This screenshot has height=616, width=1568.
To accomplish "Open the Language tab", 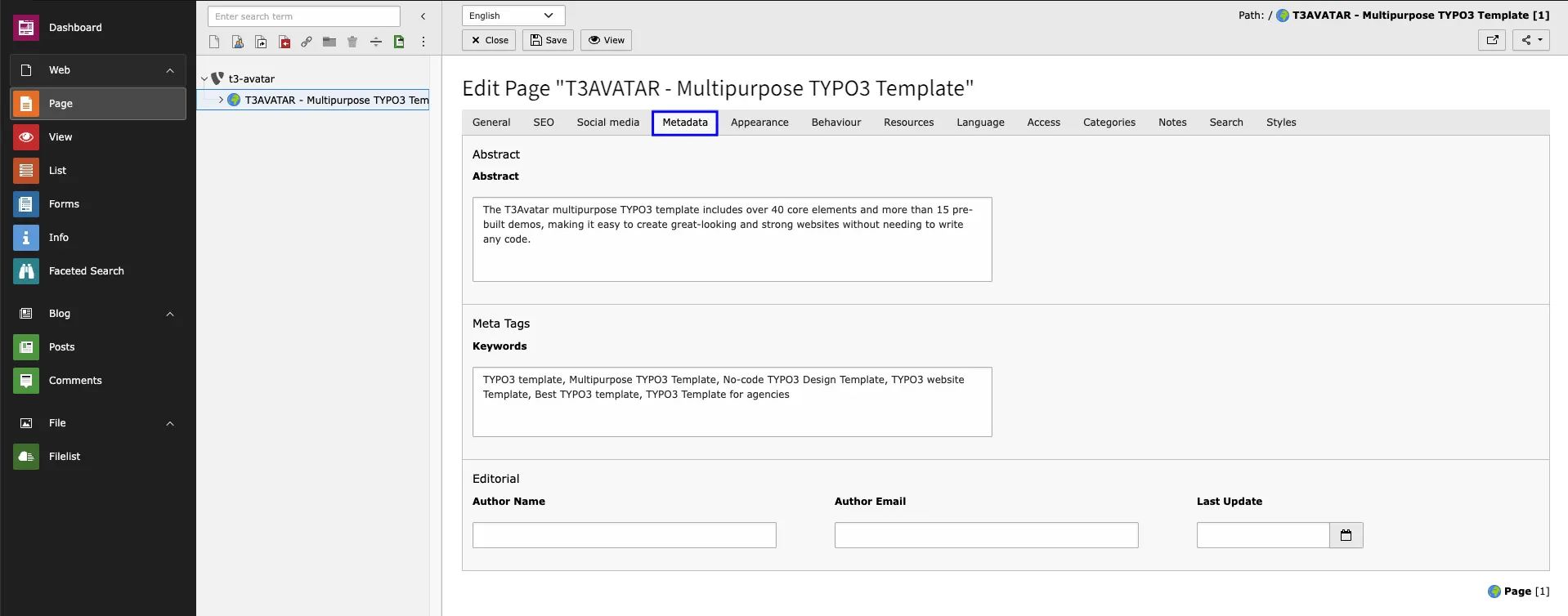I will click(981, 123).
